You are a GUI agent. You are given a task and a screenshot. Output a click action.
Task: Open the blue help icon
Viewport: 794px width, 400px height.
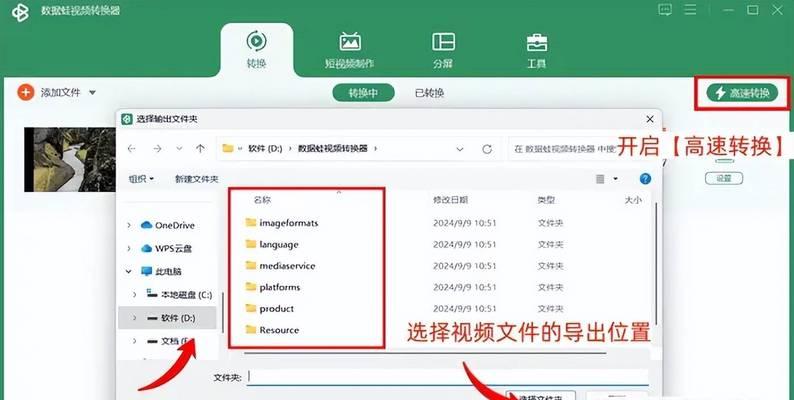pos(645,178)
